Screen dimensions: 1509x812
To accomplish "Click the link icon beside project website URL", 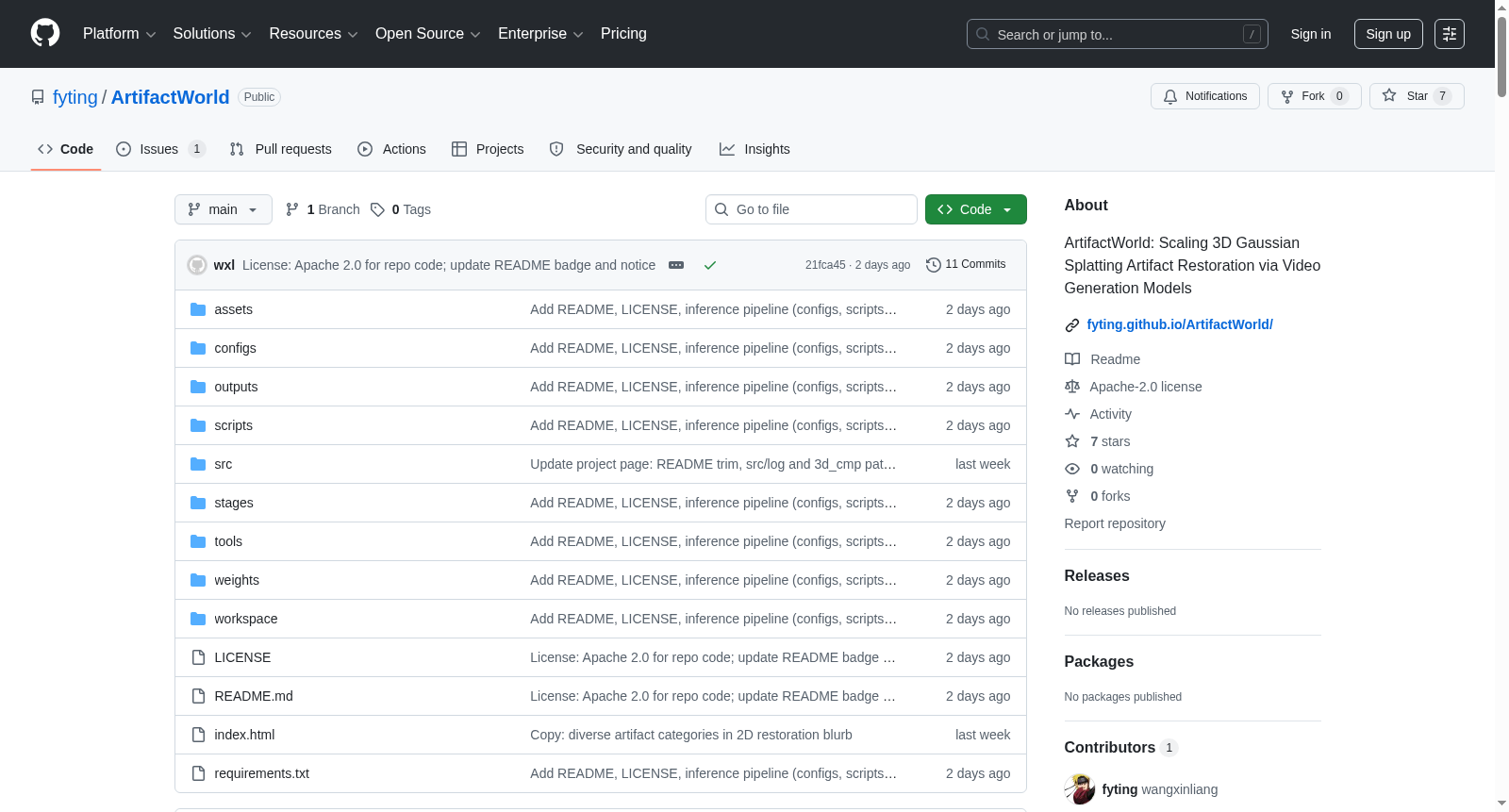I will (x=1072, y=325).
